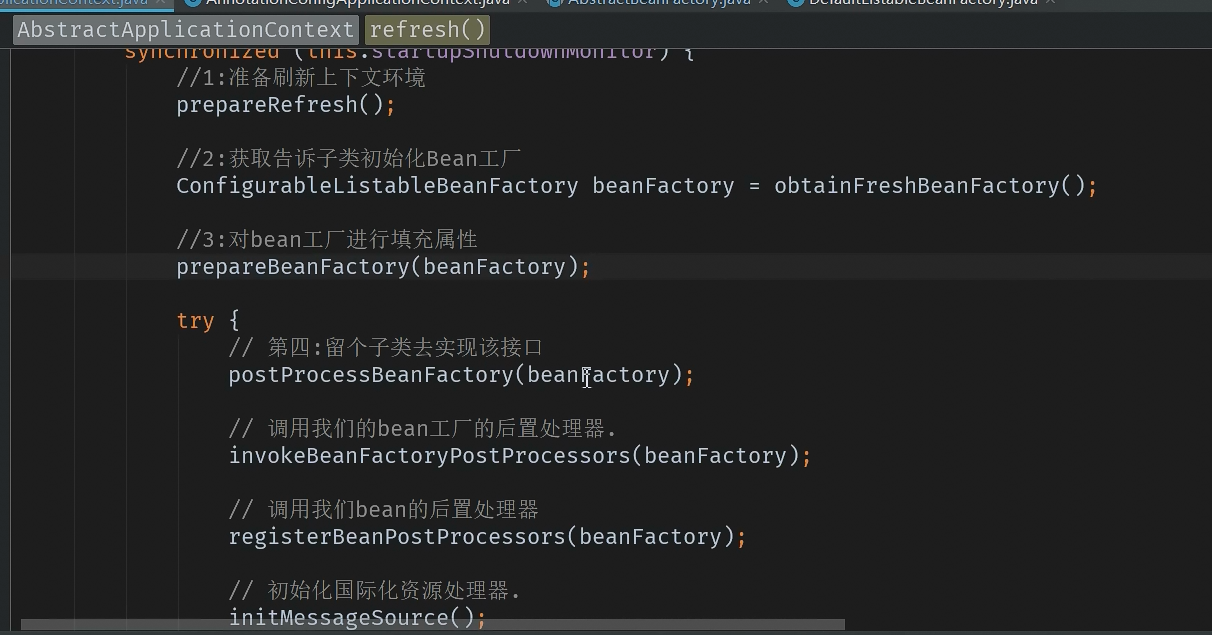Click the comment '//1:准备刷新上下文环境'
1212x635 pixels.
(301, 78)
